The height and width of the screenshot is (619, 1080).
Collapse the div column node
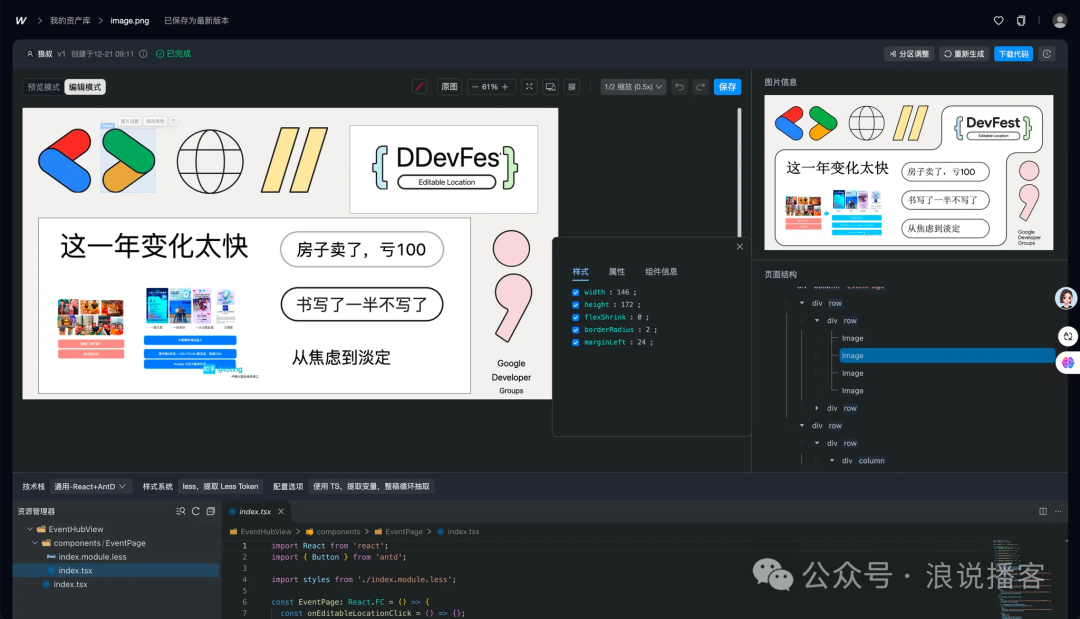tap(832, 461)
